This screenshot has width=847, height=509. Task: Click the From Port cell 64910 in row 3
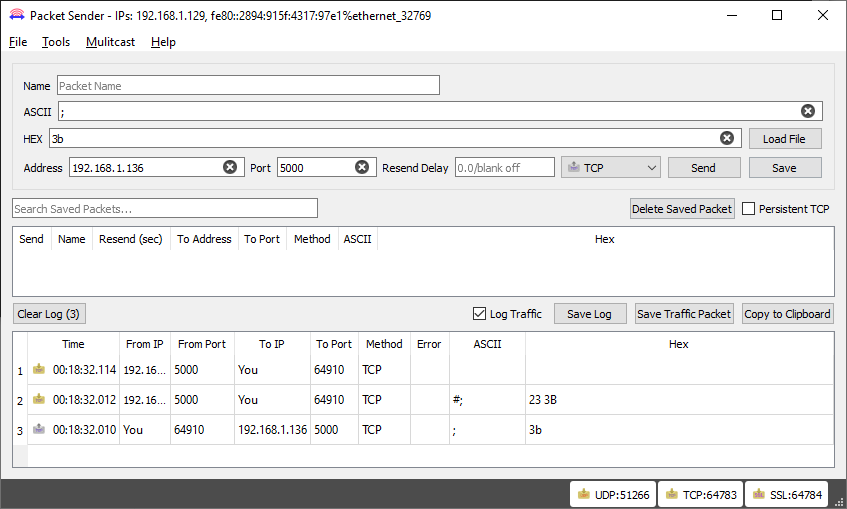[202, 430]
